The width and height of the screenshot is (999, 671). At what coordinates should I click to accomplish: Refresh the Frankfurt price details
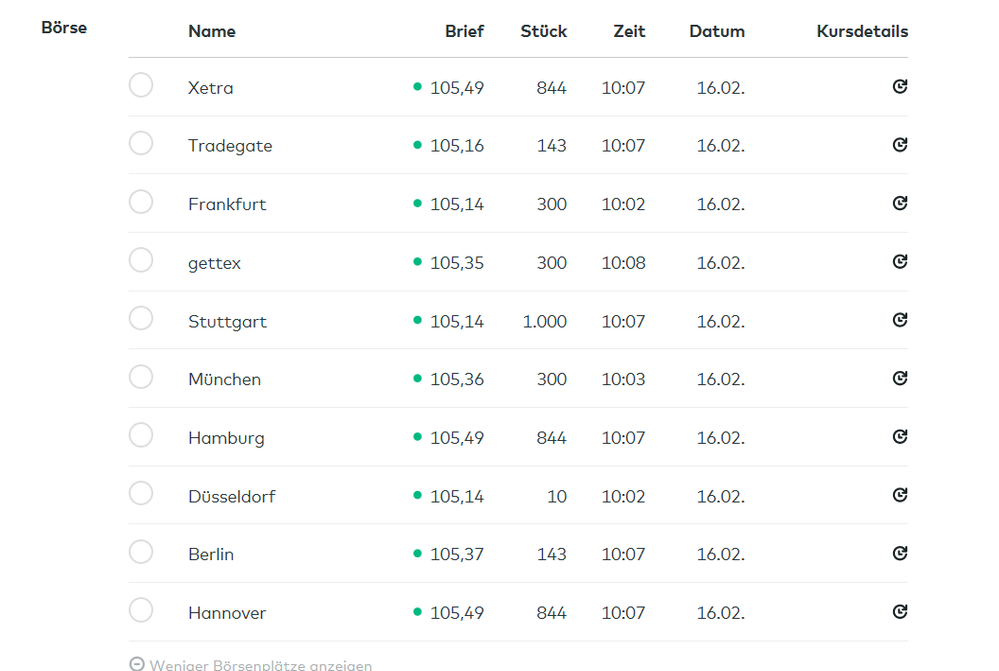(899, 203)
